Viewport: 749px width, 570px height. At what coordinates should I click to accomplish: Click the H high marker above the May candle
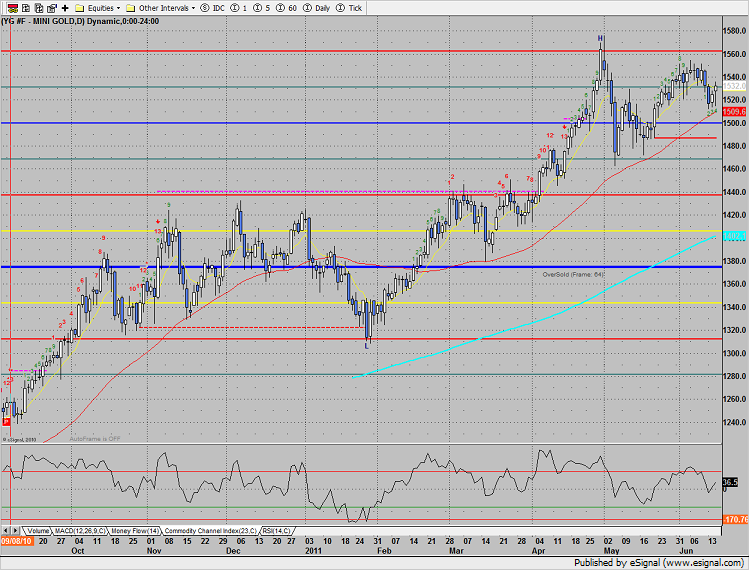click(x=600, y=38)
